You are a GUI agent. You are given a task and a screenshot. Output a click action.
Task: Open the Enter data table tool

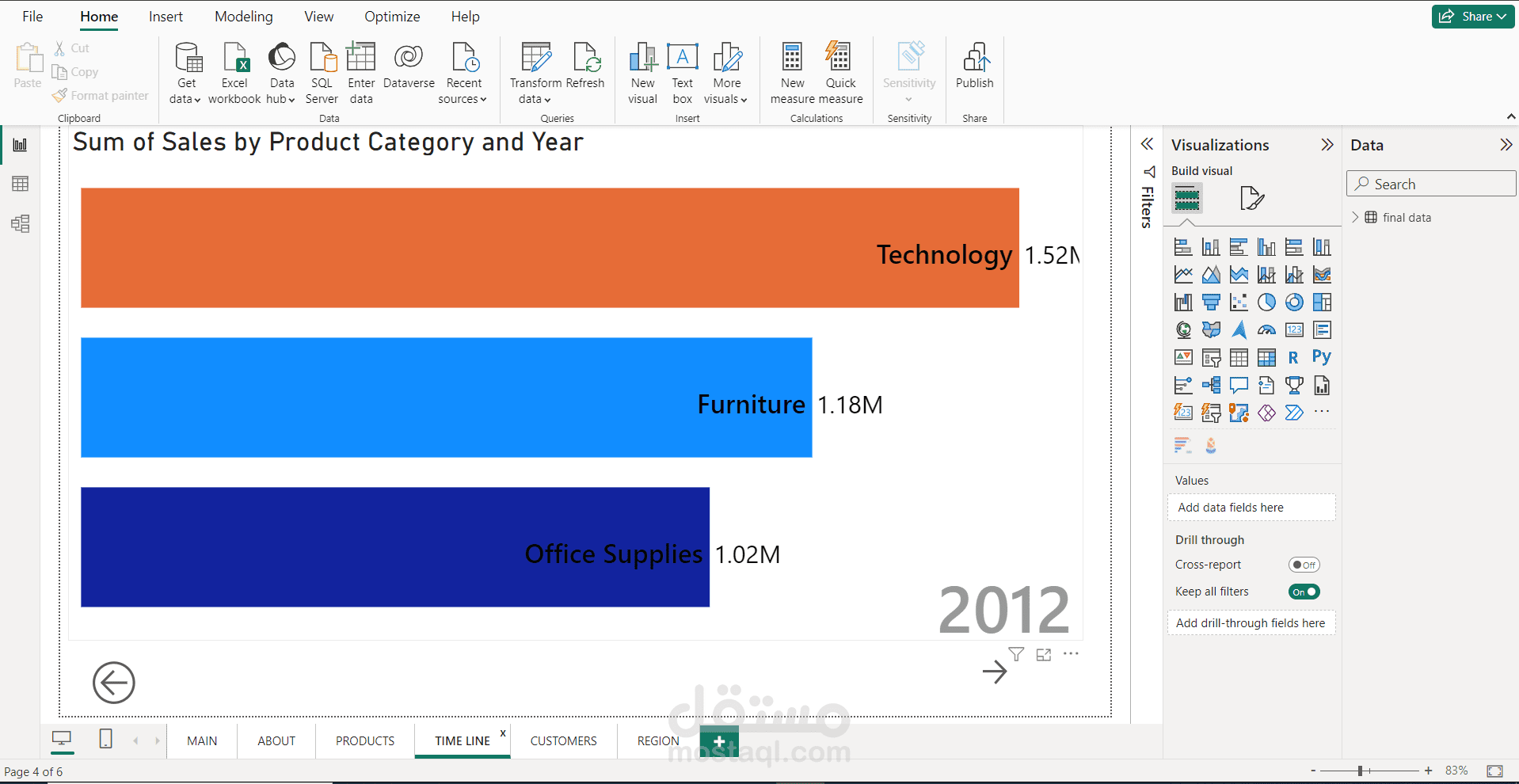pyautogui.click(x=361, y=73)
